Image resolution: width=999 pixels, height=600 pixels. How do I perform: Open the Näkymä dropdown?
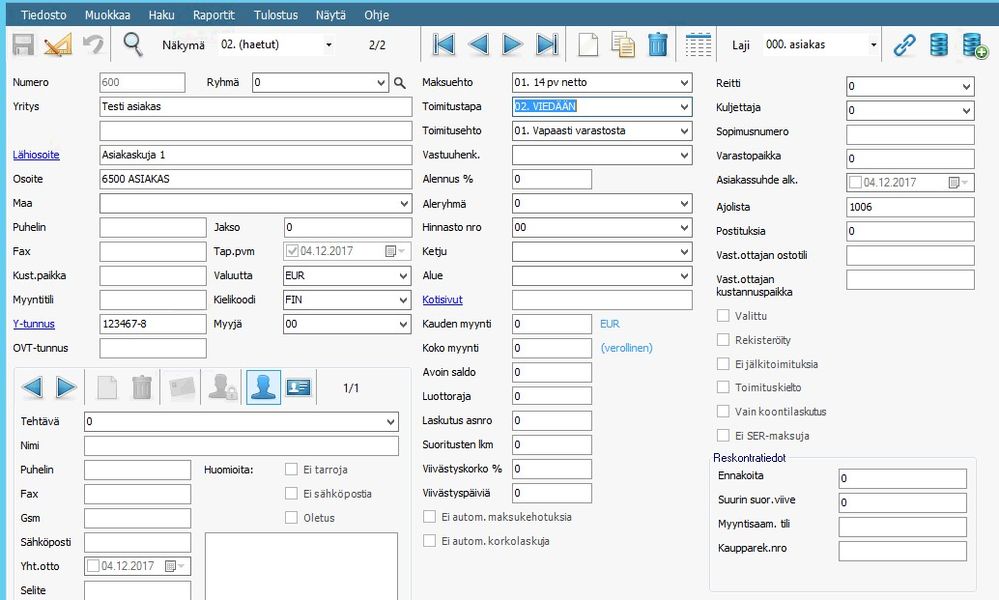pos(329,45)
